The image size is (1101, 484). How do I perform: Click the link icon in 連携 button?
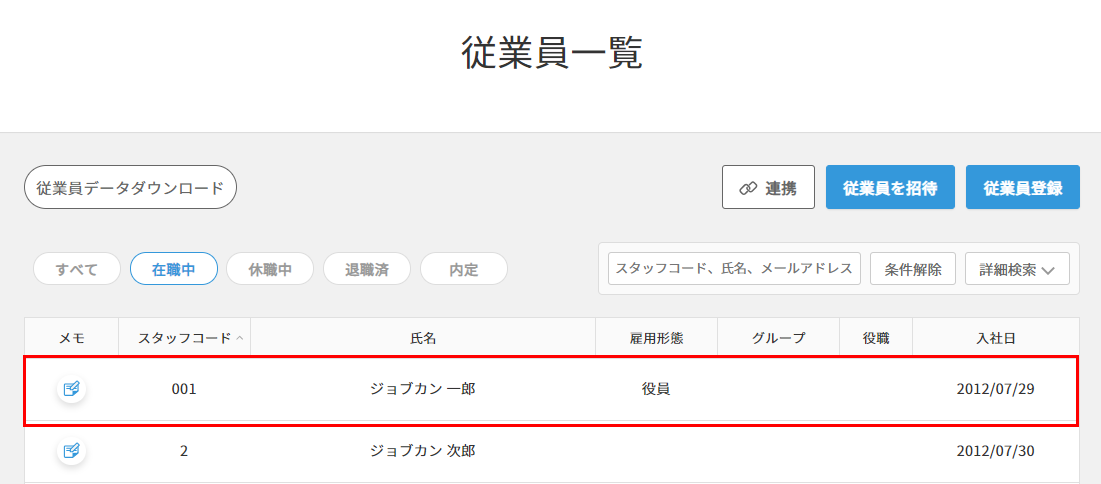click(x=748, y=188)
